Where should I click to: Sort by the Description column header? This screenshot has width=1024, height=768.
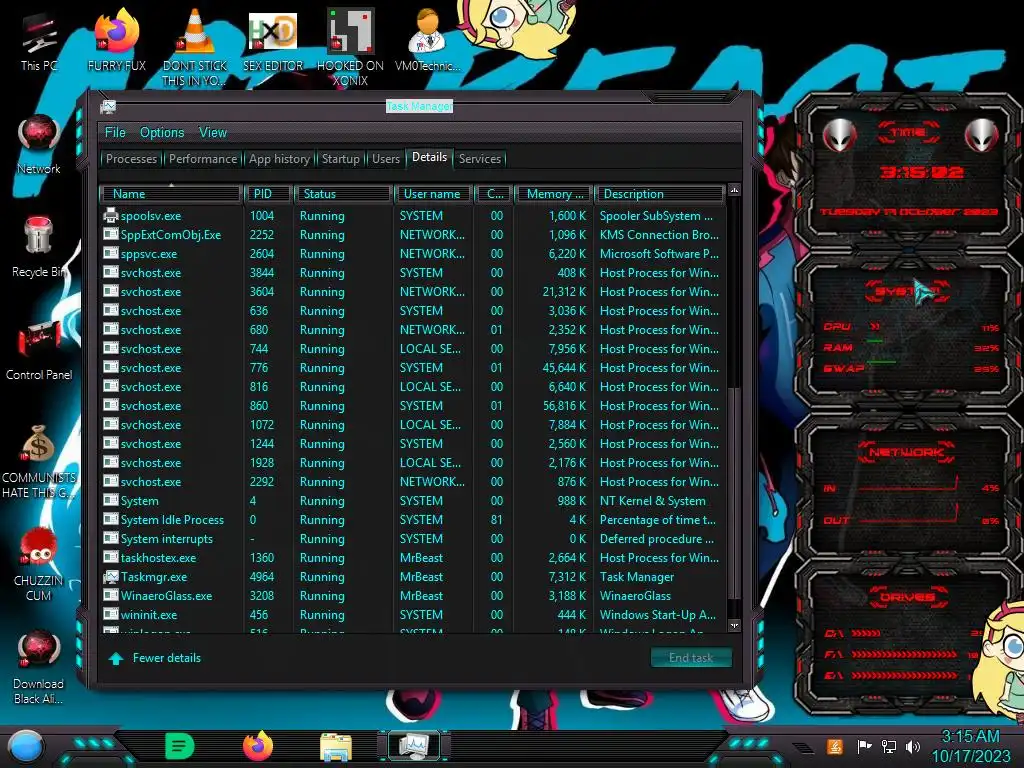click(x=659, y=194)
